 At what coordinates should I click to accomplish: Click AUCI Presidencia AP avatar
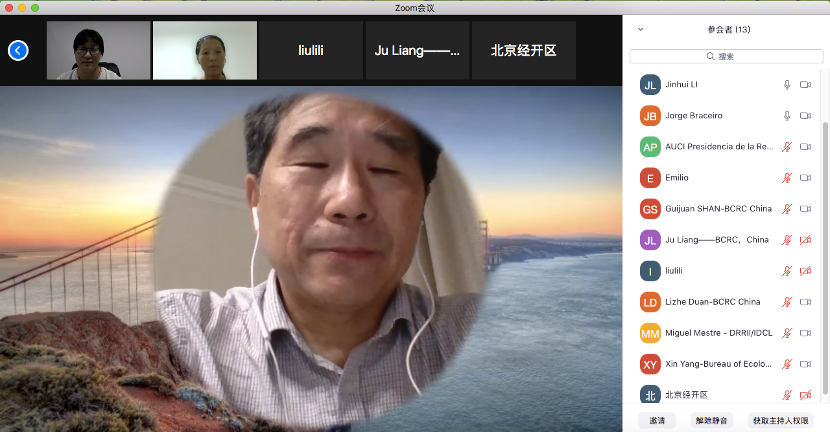tap(650, 147)
